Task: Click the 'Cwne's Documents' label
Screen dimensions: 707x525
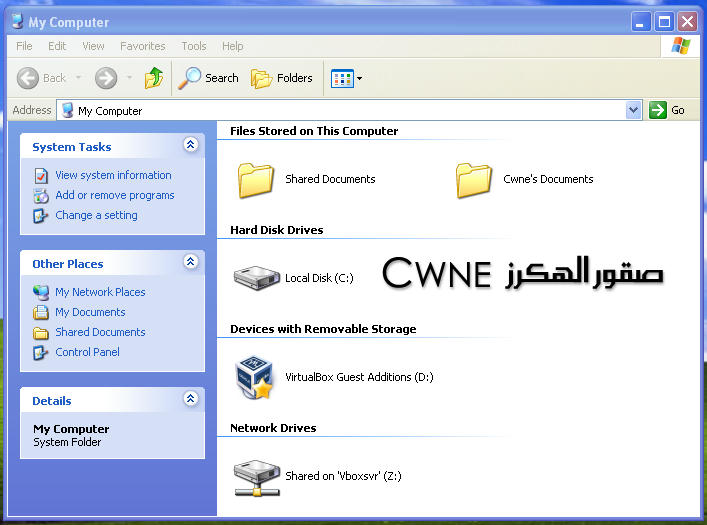Action: (548, 179)
